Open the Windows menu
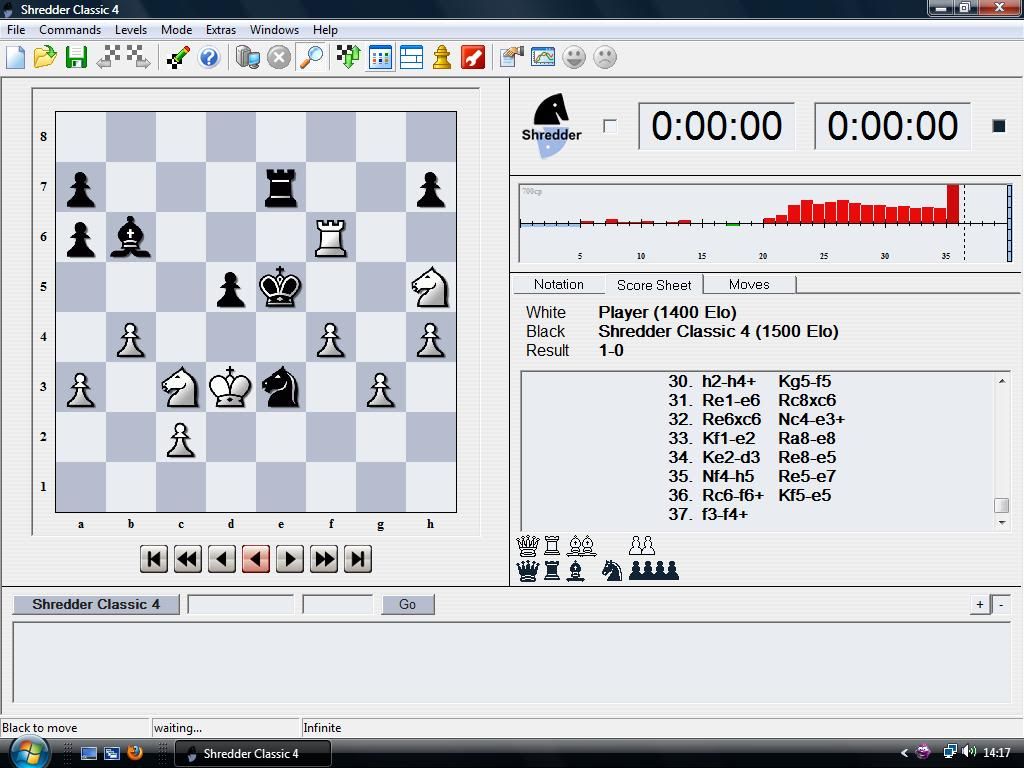The image size is (1024, 768). pos(274,30)
